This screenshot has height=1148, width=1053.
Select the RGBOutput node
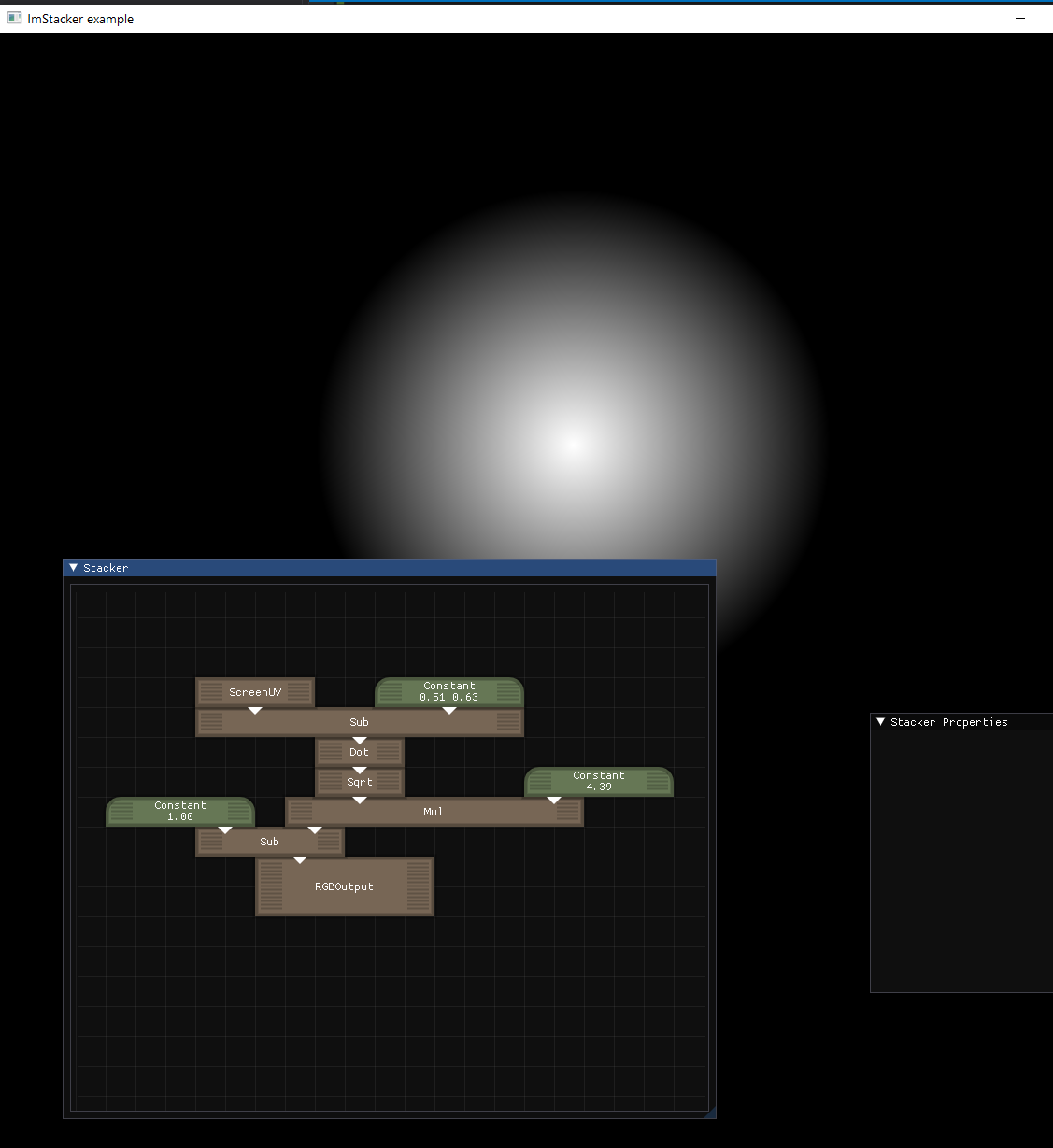pos(344,886)
